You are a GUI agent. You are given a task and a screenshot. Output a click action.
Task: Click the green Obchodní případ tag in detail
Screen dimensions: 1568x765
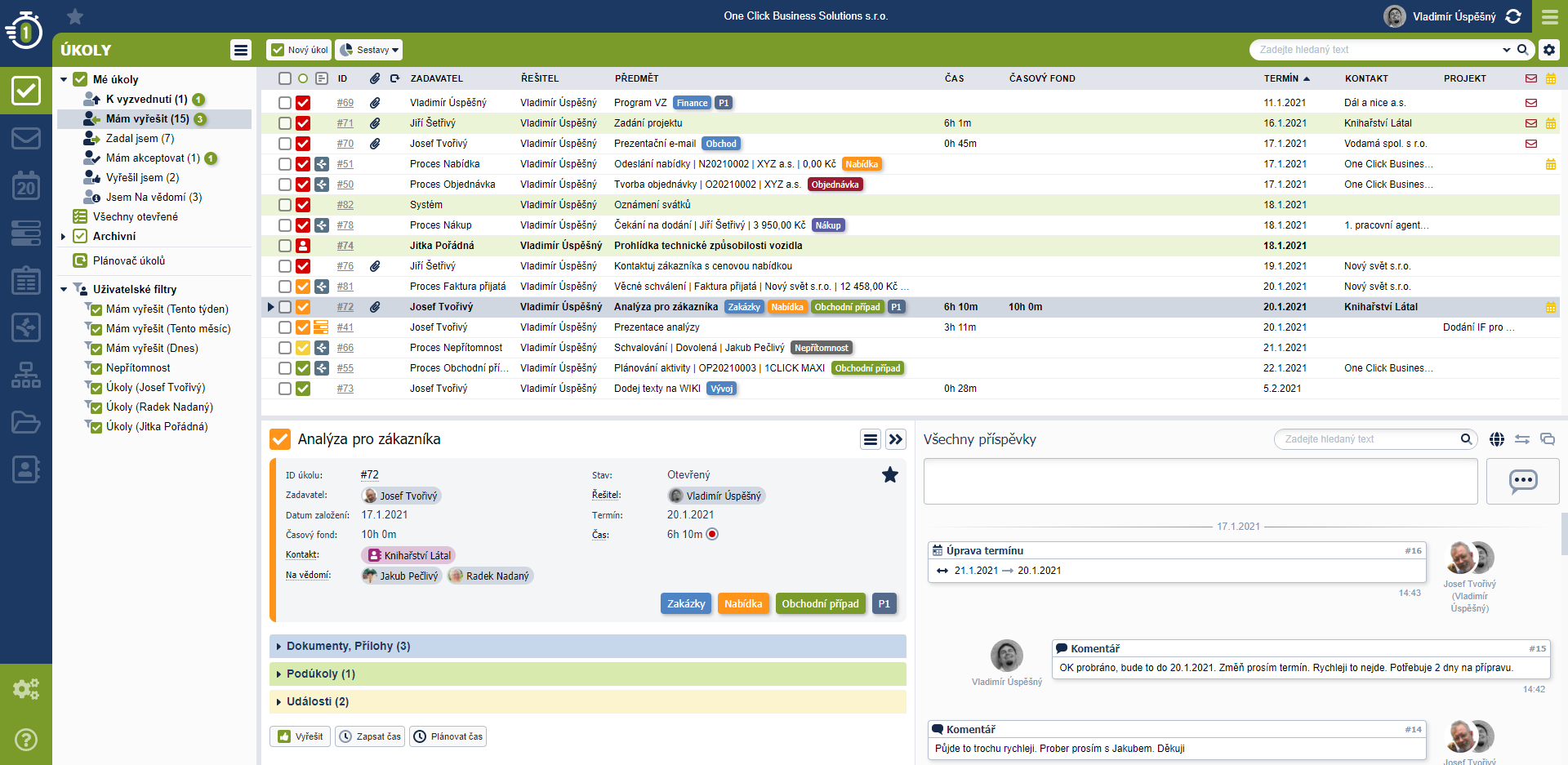[820, 604]
